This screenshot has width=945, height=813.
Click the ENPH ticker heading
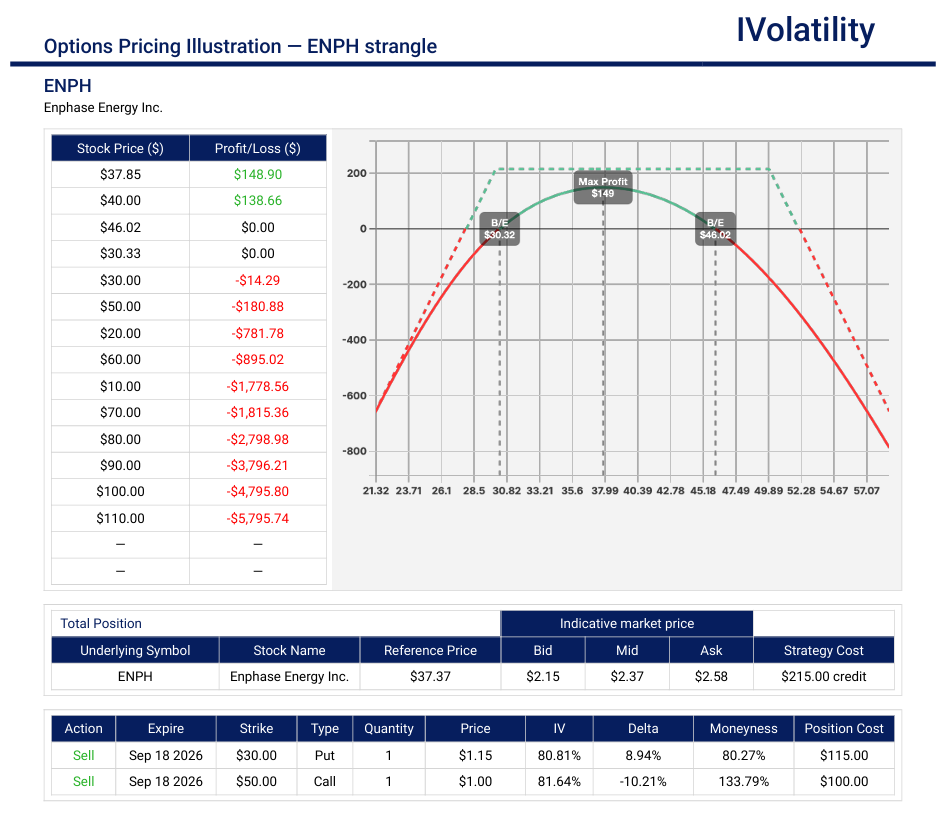(68, 86)
